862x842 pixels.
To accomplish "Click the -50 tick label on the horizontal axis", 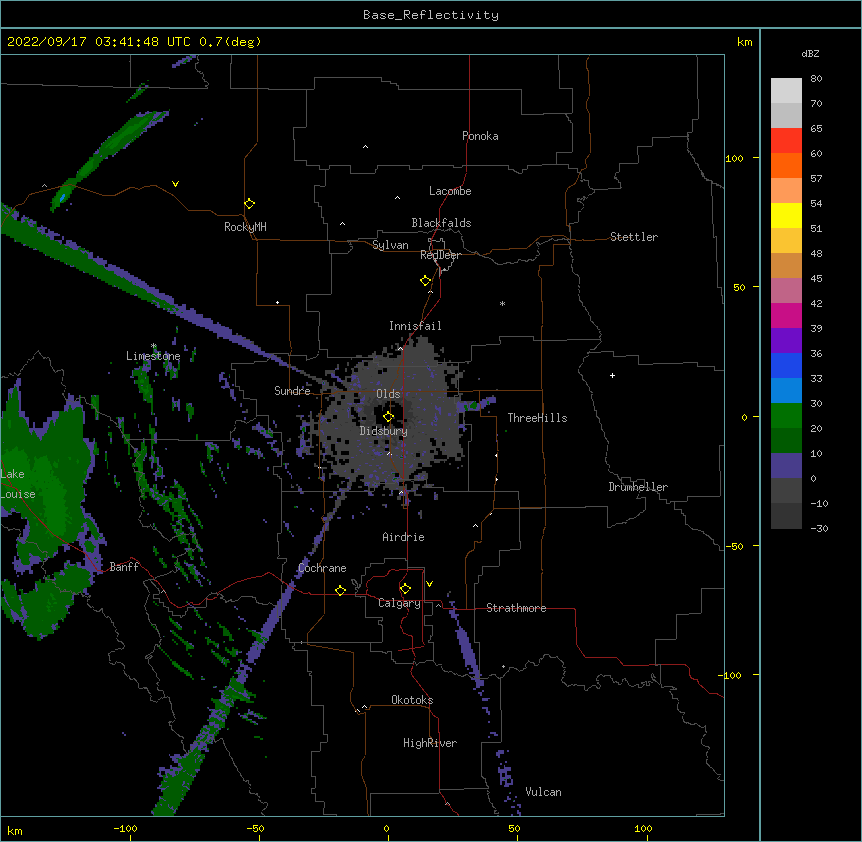I will (x=256, y=828).
